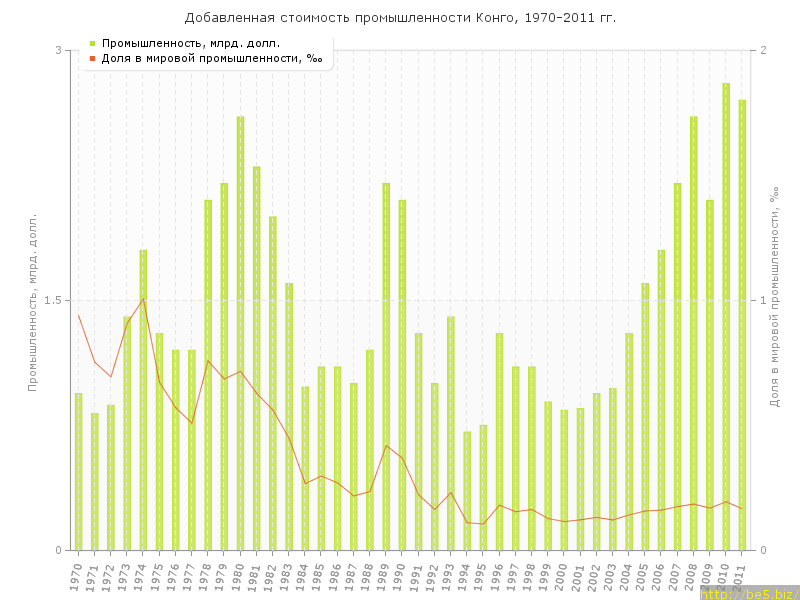The image size is (800, 600).
Task: Click the 1994 lowest bar
Action: click(467, 490)
